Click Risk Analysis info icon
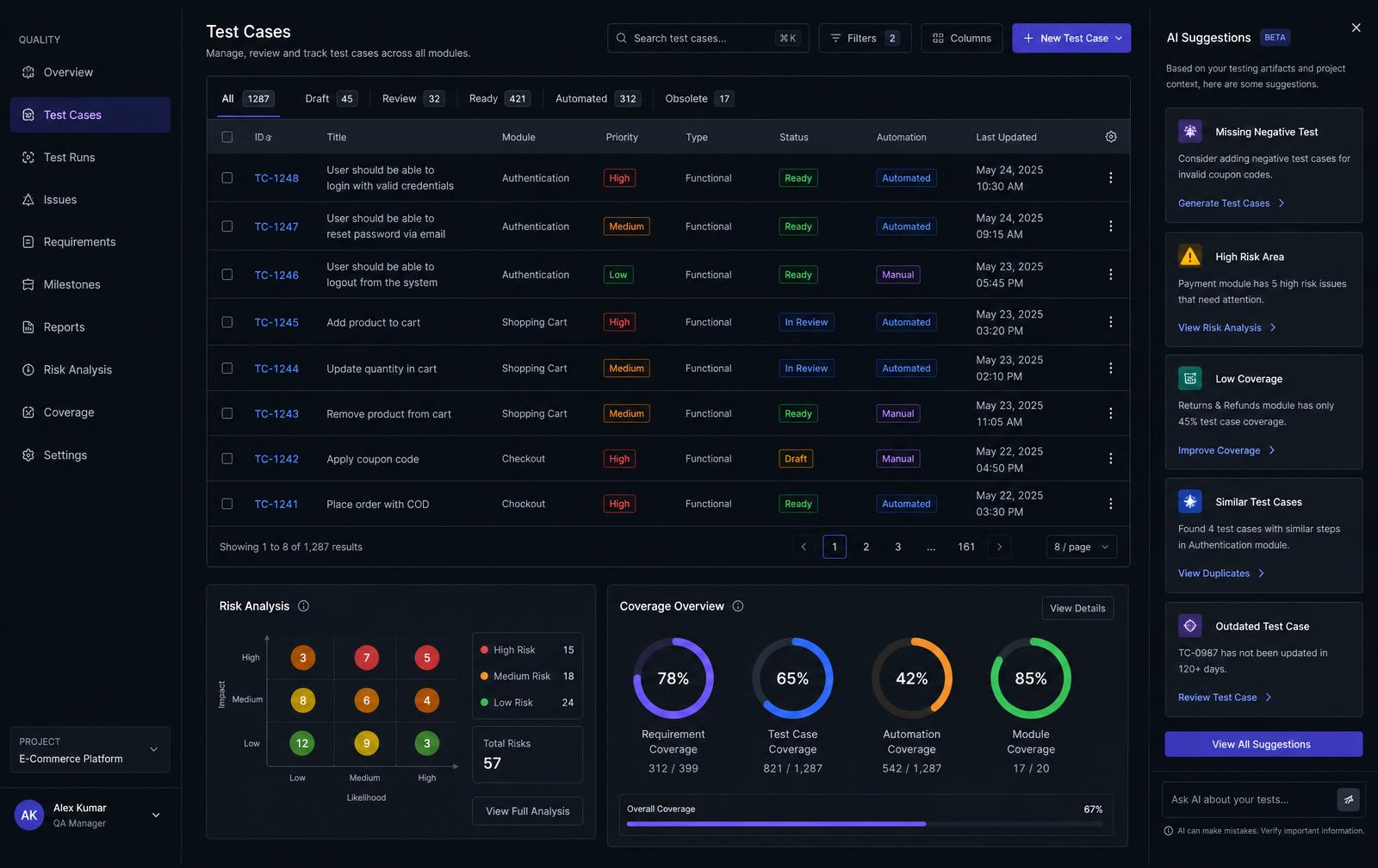This screenshot has width=1378, height=868. tap(303, 606)
